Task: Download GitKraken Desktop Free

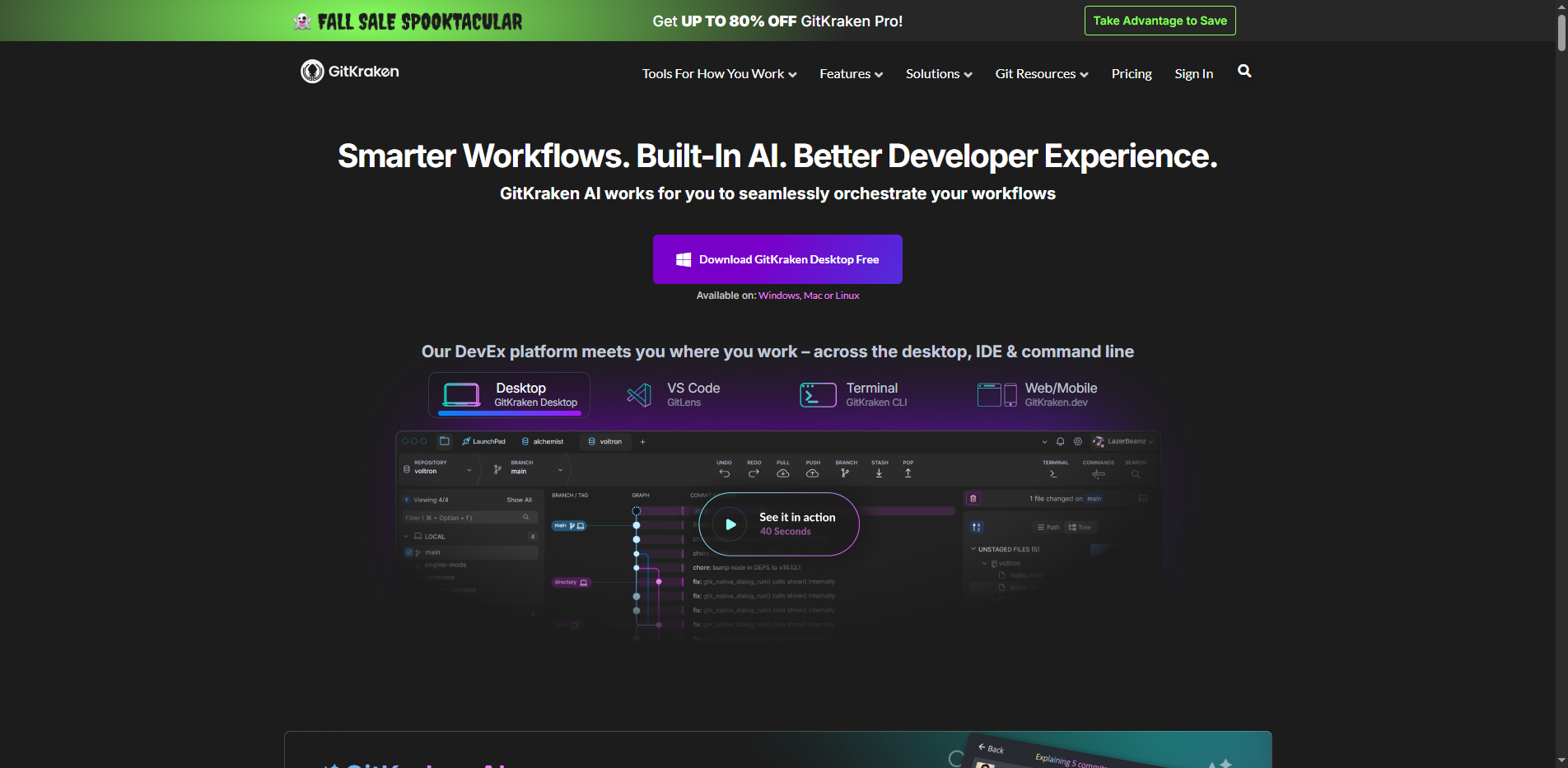Action: [x=777, y=259]
